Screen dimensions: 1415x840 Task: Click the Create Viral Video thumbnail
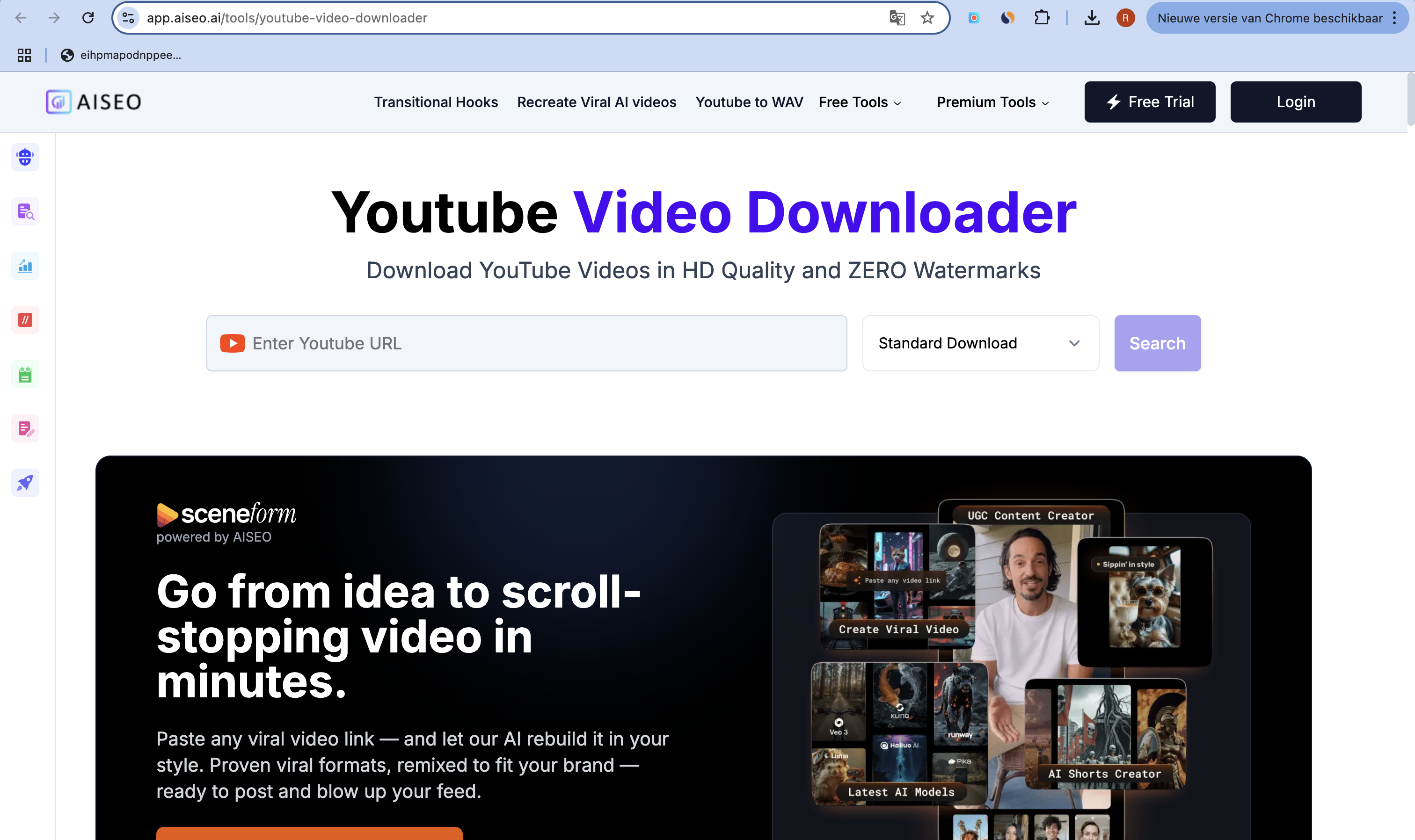coord(897,586)
